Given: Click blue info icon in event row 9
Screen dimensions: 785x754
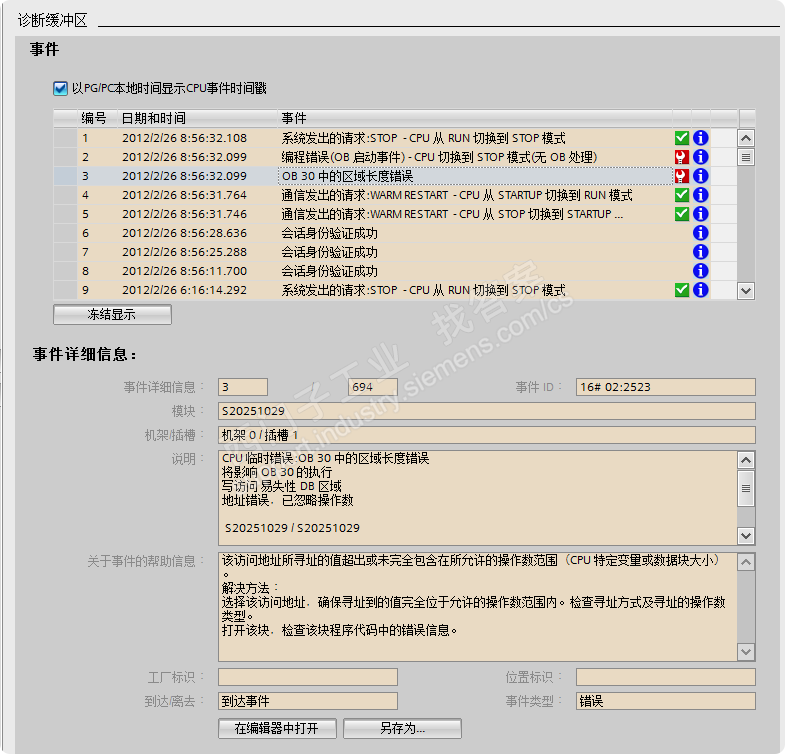Looking at the screenshot, I should [700, 290].
